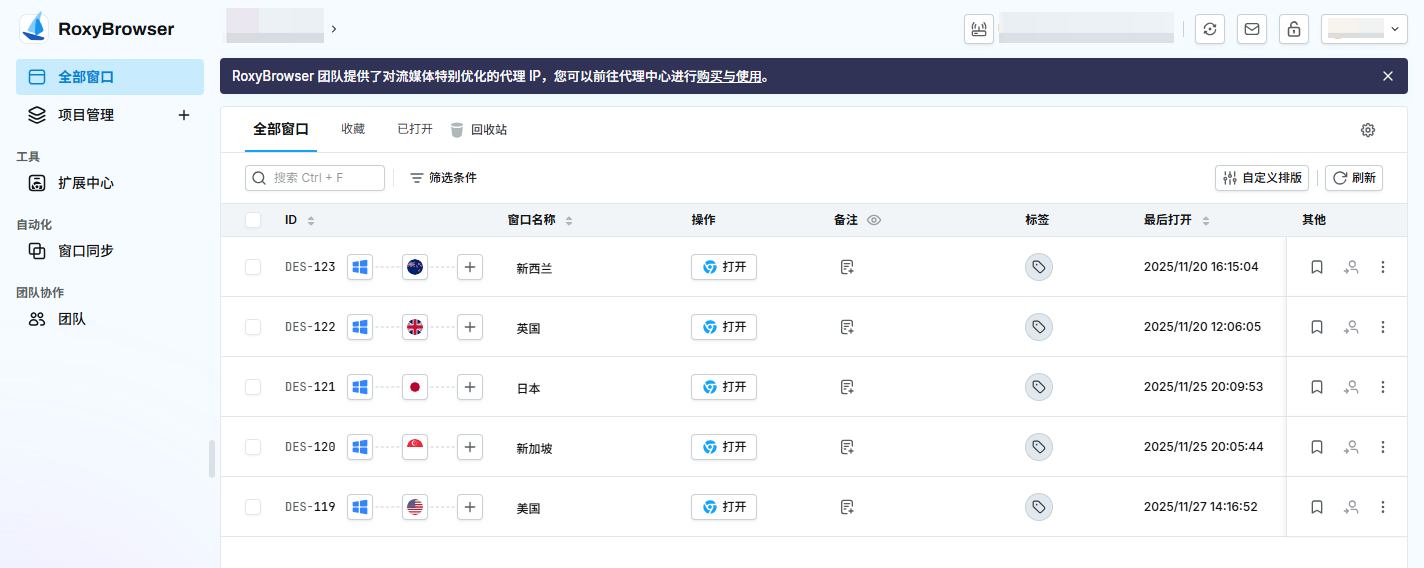Open the 回收站 tab

(x=478, y=130)
